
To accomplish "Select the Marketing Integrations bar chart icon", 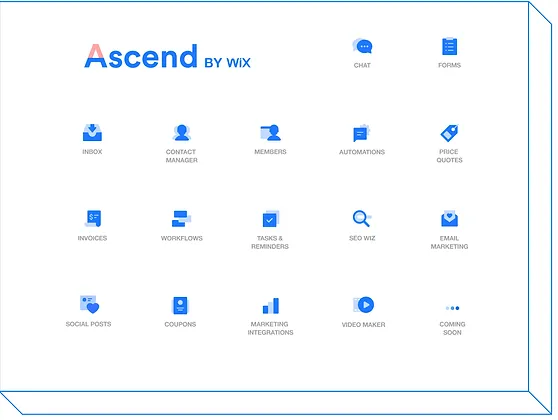I will pyautogui.click(x=271, y=306).
